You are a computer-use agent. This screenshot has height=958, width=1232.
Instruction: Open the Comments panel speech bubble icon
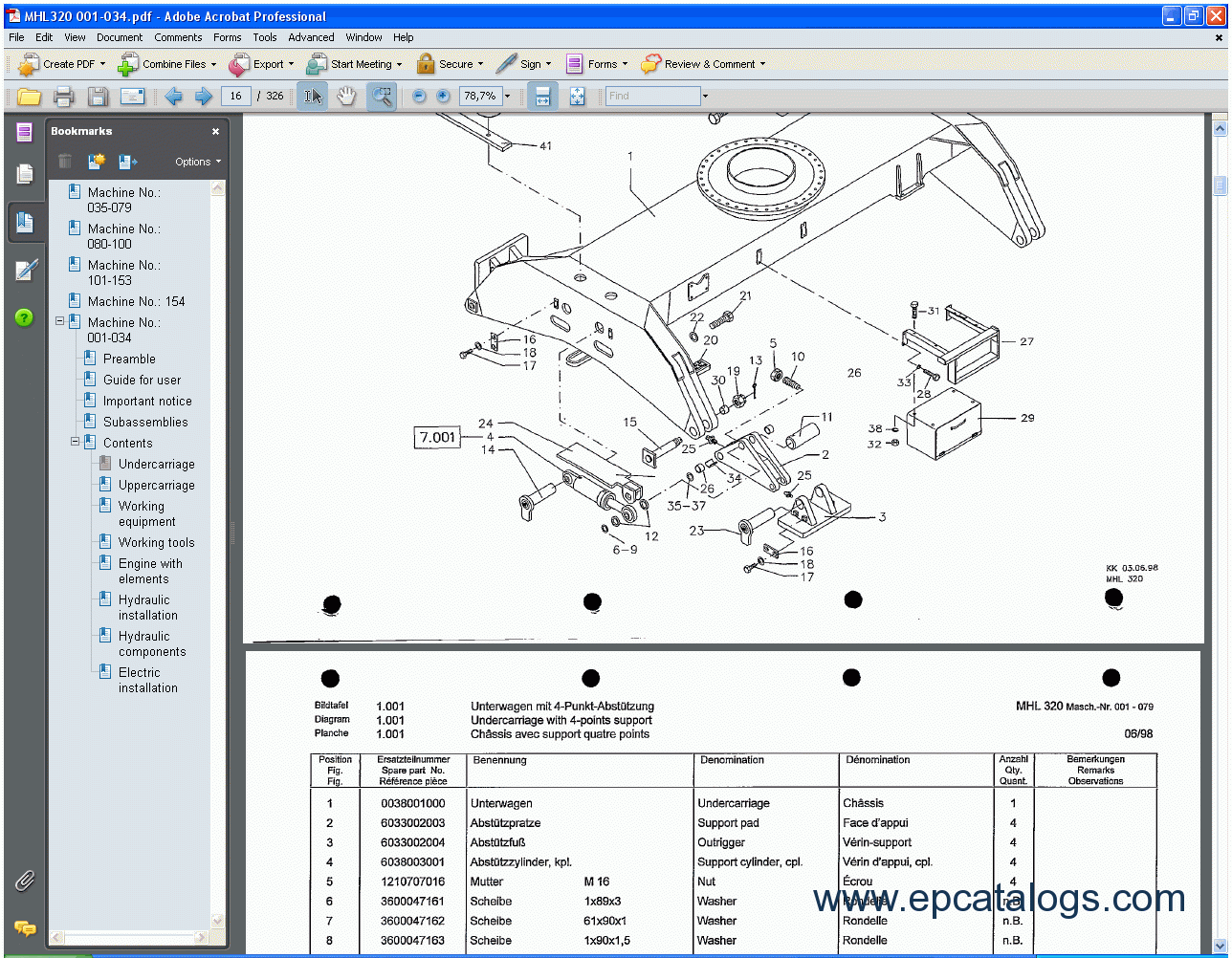pos(25,927)
